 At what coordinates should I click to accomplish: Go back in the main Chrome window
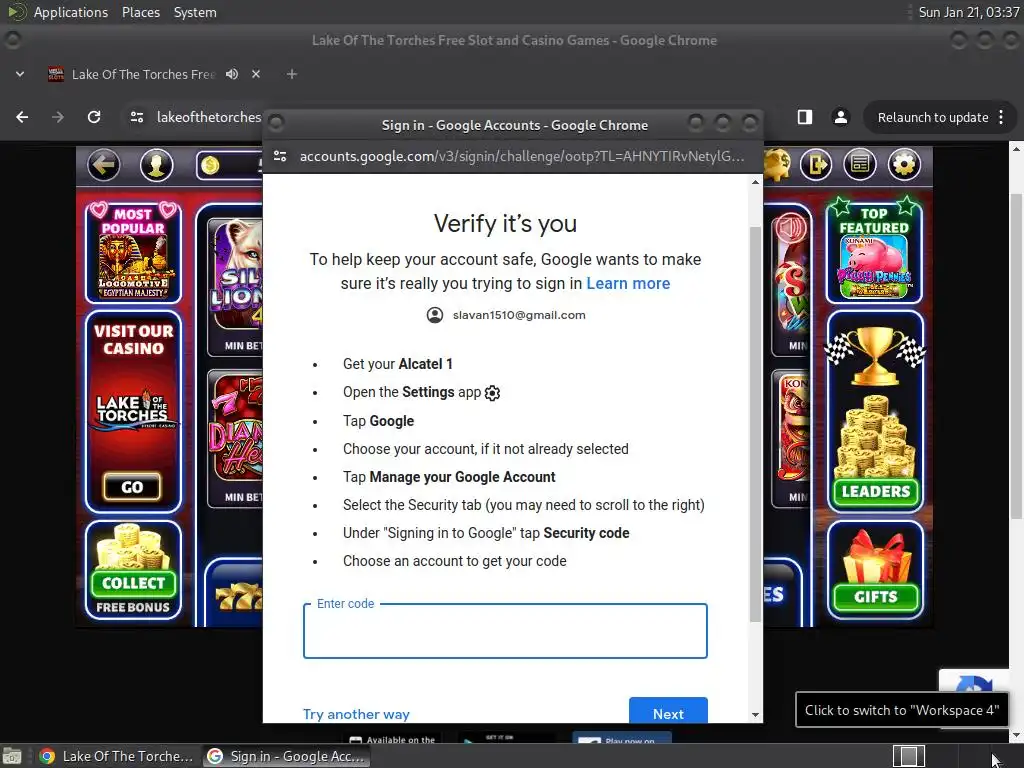(22, 117)
